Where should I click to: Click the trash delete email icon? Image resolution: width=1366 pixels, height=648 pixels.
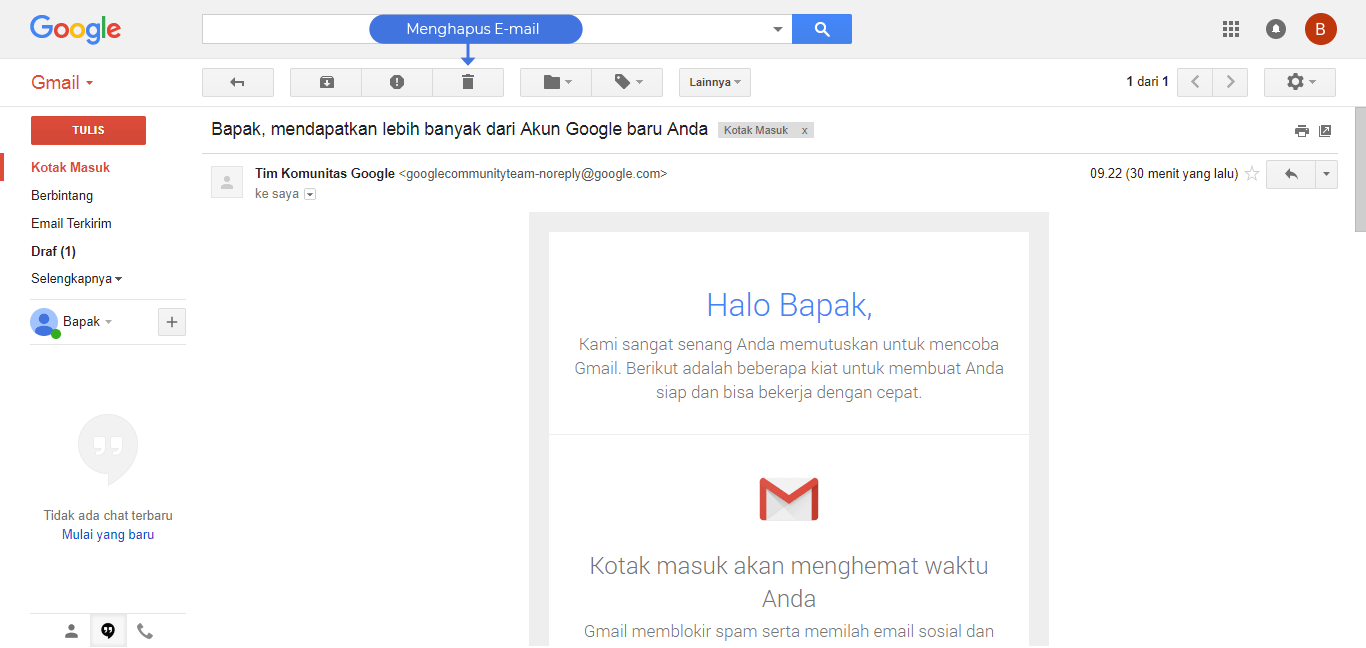[x=467, y=82]
